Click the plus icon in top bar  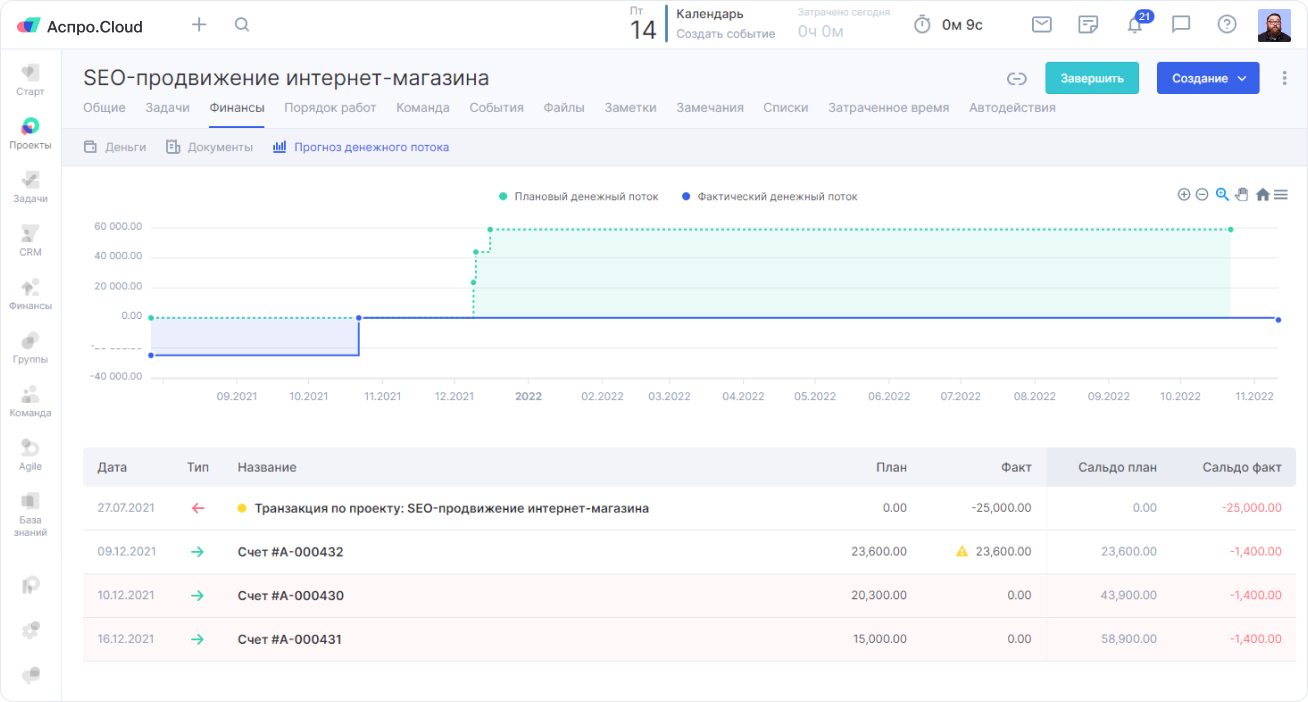click(199, 25)
